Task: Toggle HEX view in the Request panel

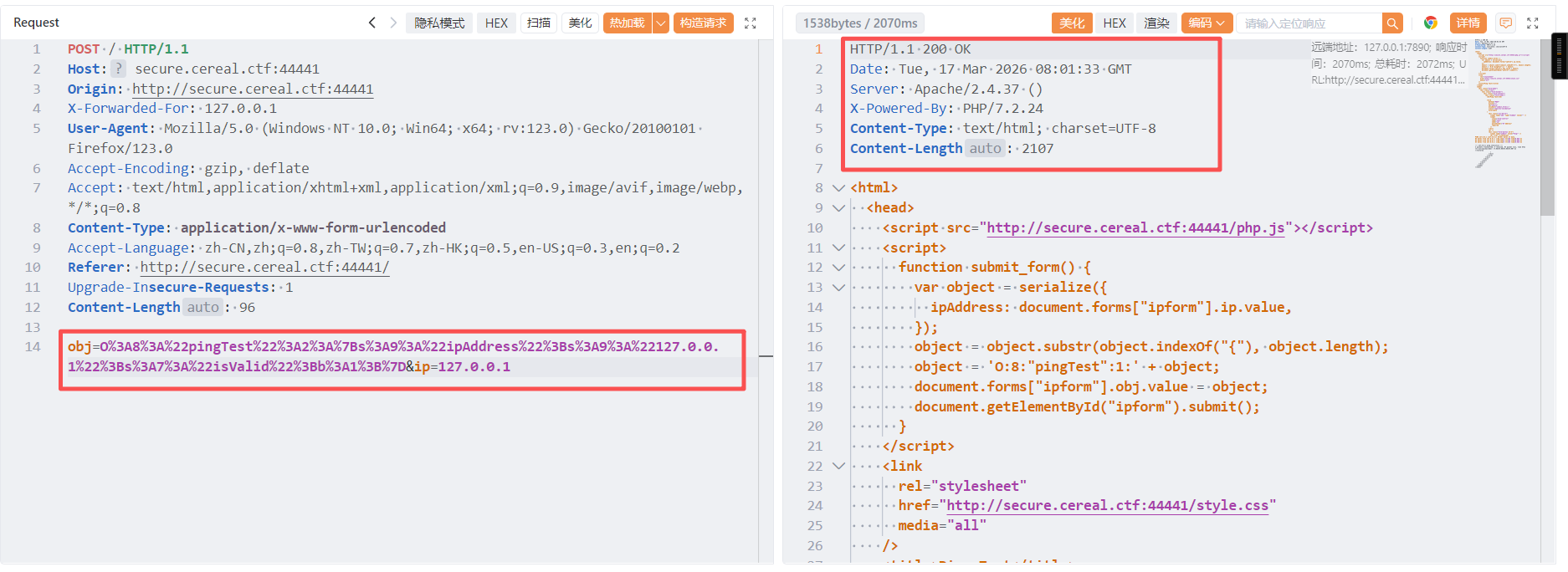Action: [x=496, y=23]
